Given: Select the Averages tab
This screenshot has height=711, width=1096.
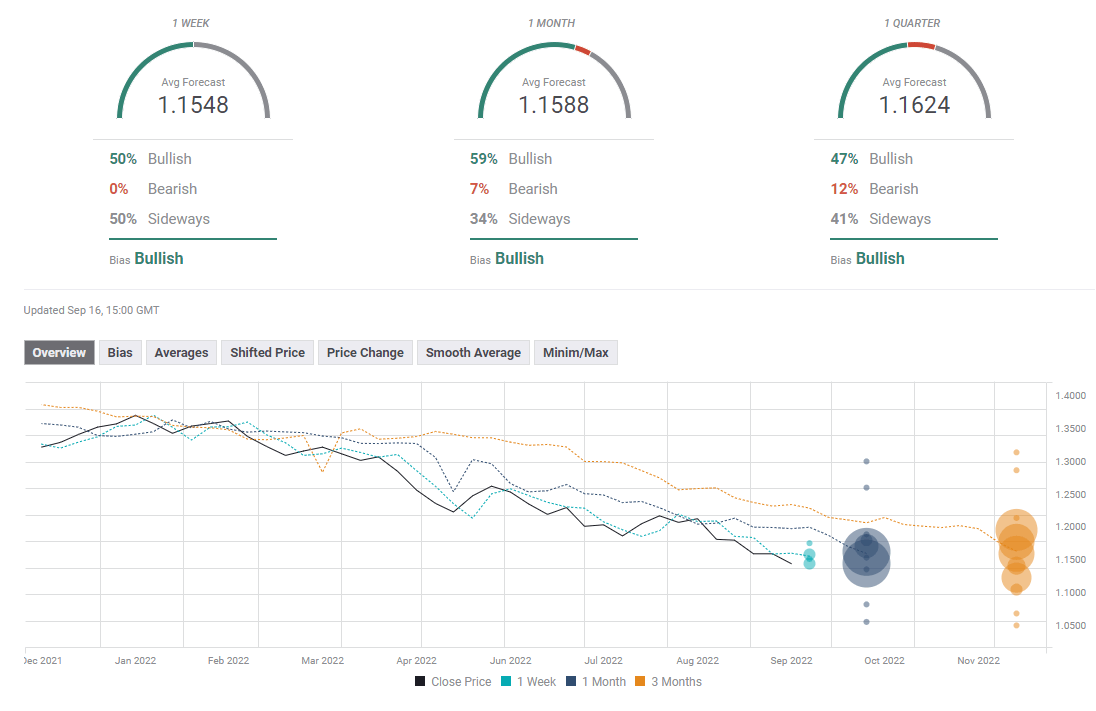Looking at the screenshot, I should (181, 353).
